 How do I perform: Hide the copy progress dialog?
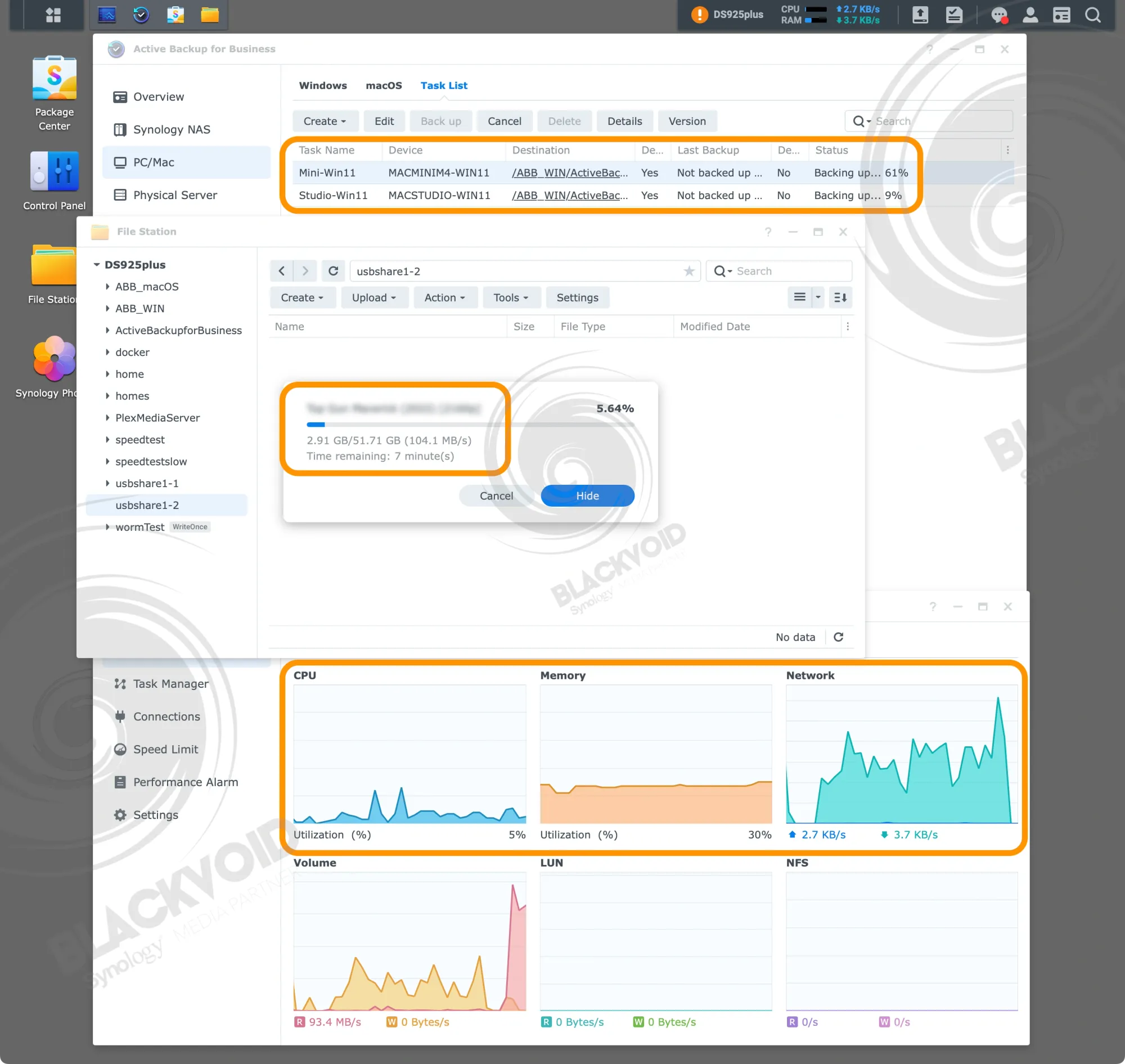587,495
